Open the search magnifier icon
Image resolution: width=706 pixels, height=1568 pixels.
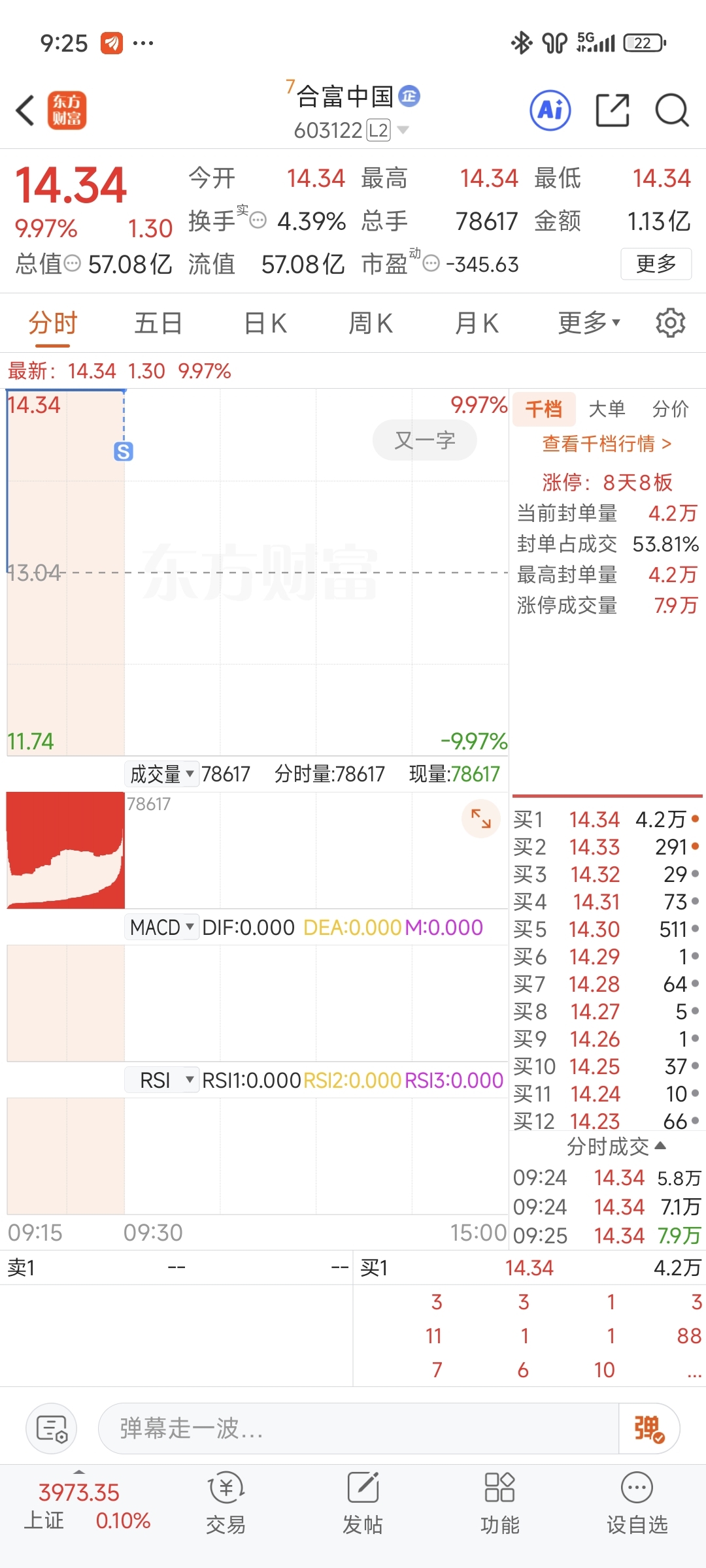click(x=672, y=110)
